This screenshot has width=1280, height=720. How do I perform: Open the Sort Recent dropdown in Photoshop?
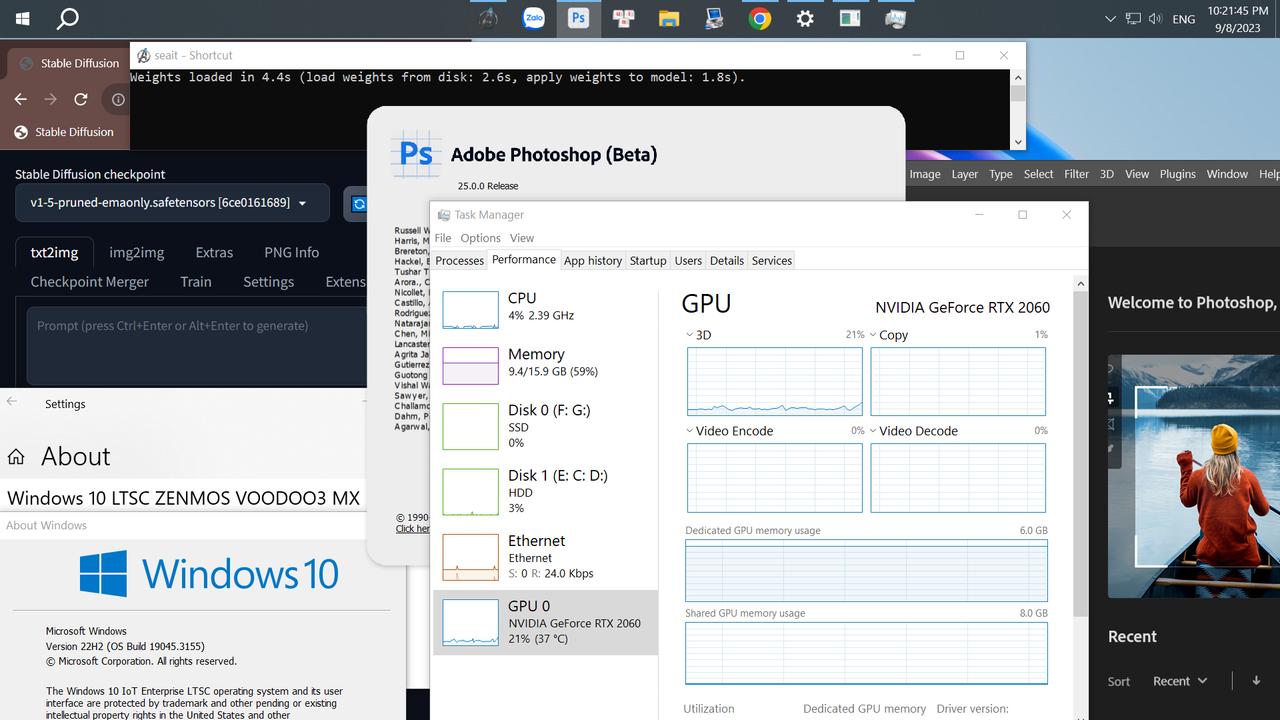pos(1180,681)
